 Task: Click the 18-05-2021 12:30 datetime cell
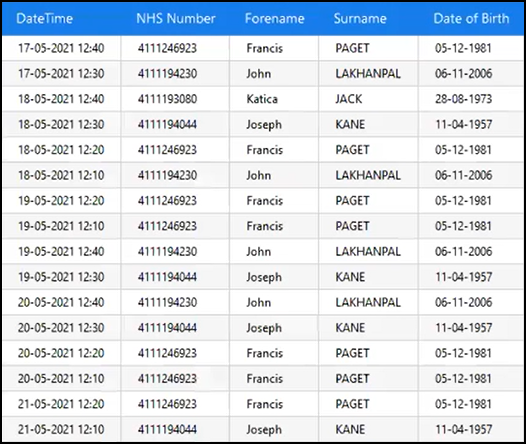pos(61,124)
